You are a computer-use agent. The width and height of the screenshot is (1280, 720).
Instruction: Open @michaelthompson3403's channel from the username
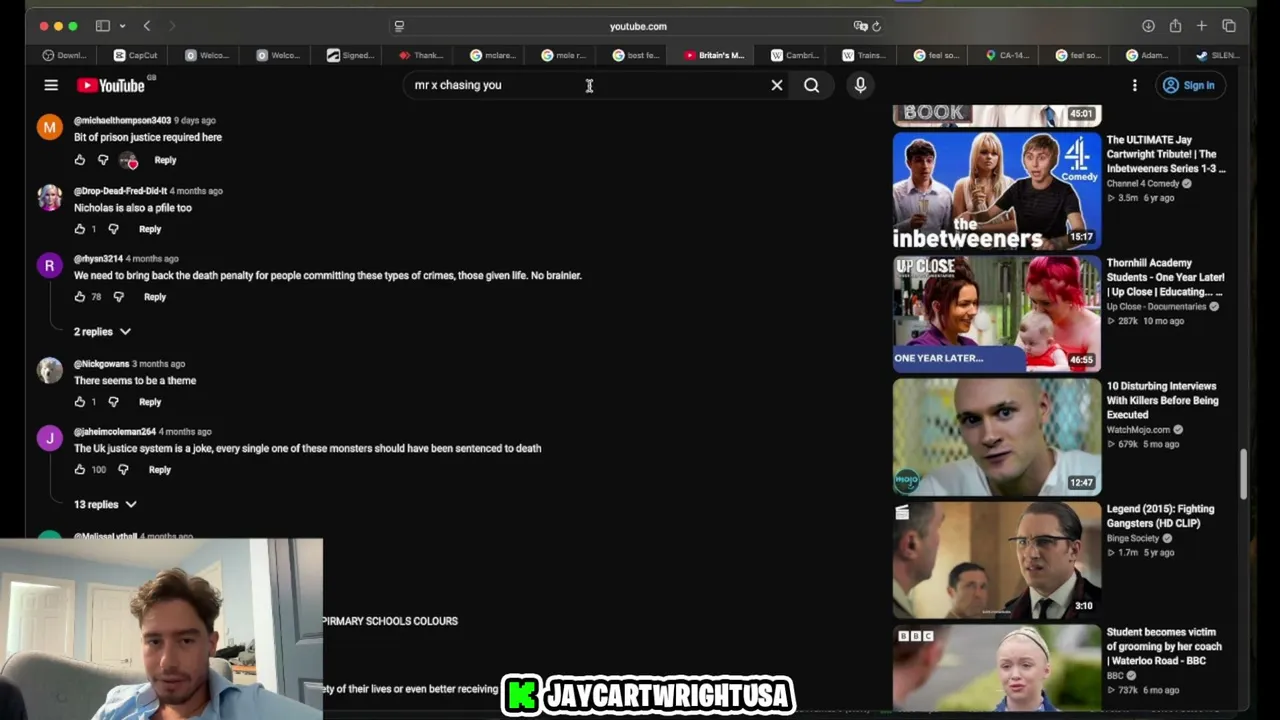[122, 121]
